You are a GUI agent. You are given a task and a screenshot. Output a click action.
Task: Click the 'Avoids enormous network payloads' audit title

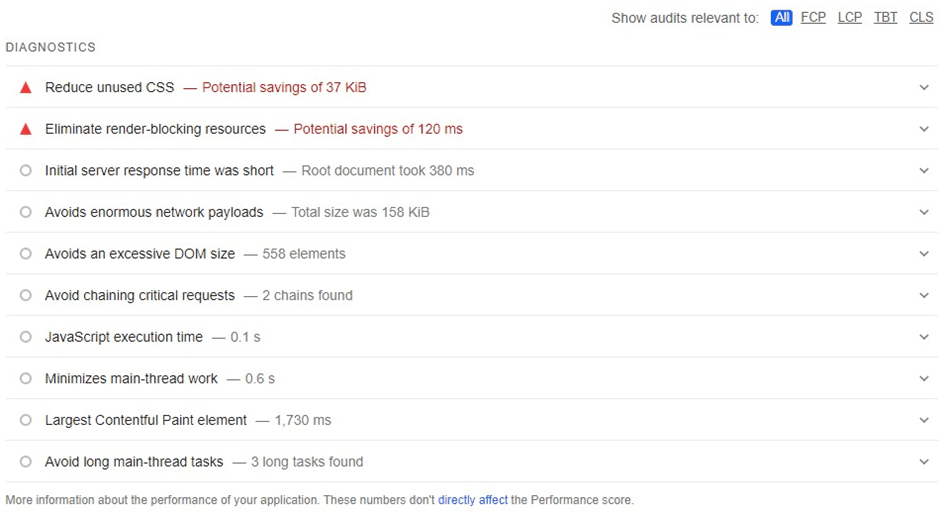154,212
